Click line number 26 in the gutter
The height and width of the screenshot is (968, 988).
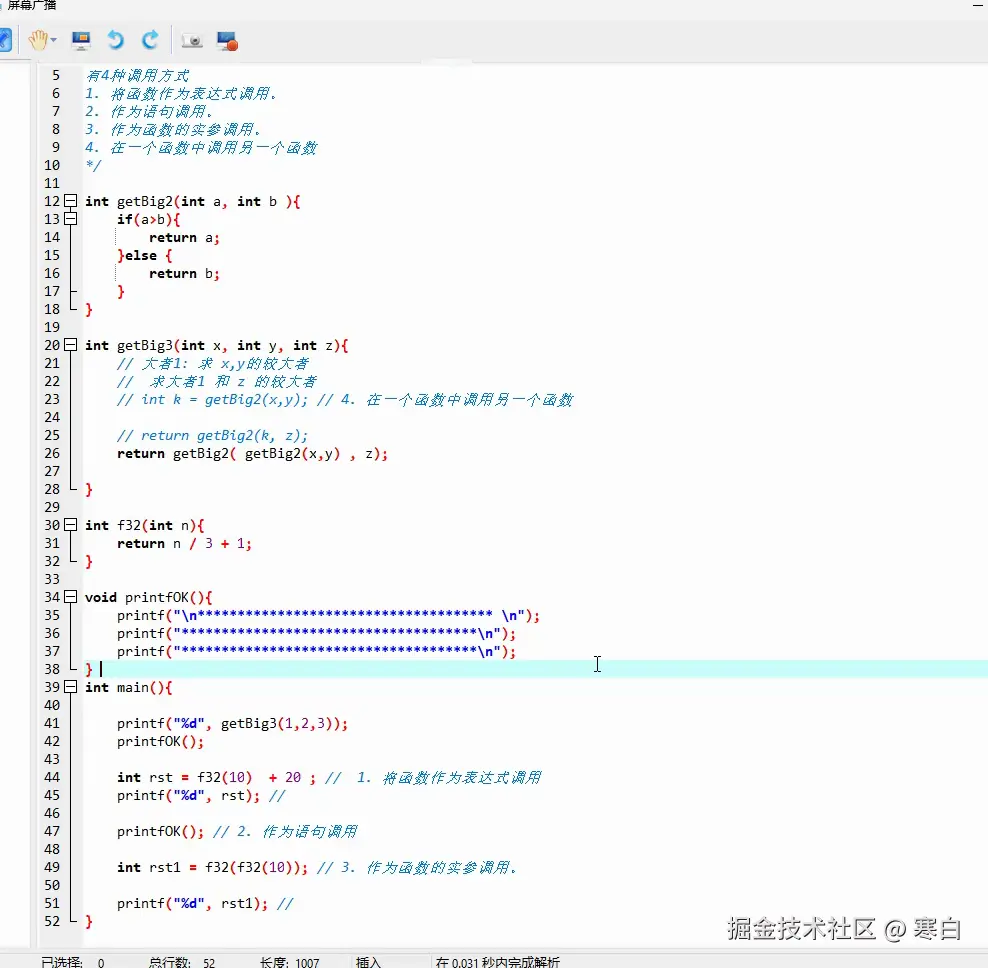coord(52,453)
